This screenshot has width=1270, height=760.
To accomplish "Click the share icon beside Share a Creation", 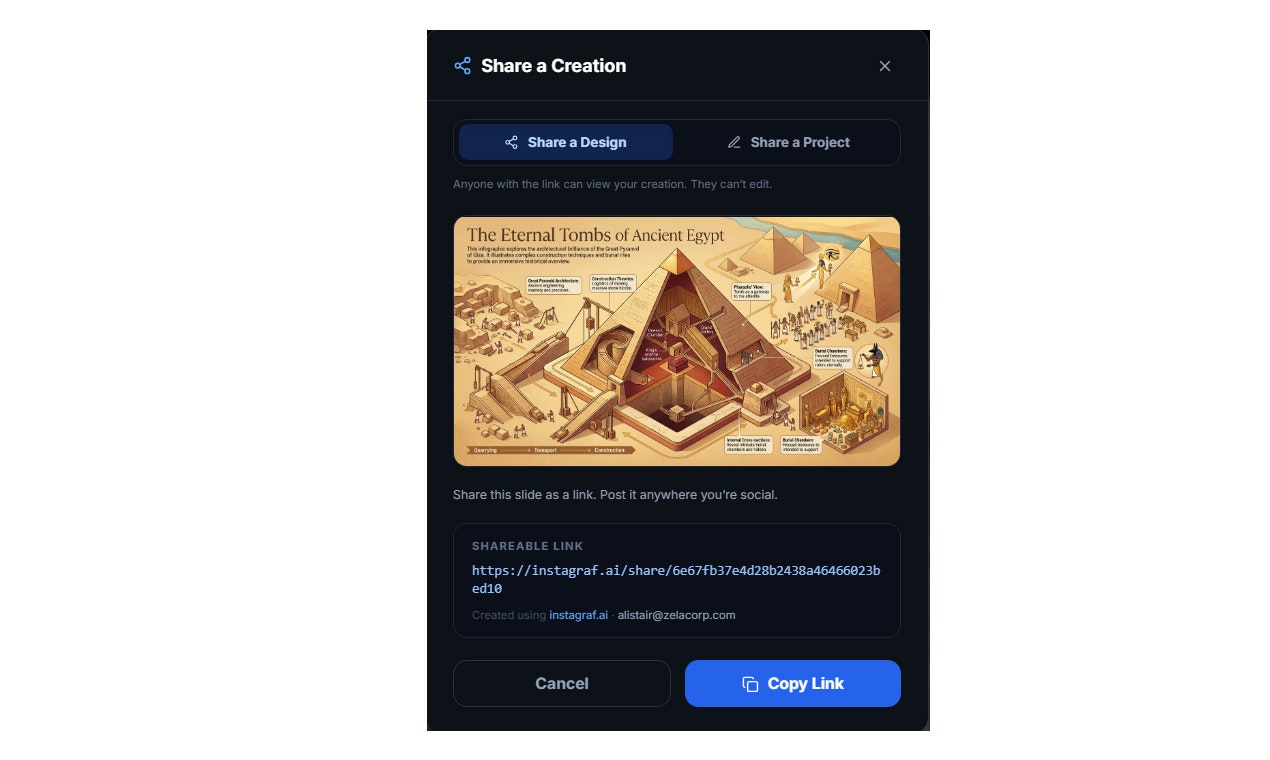I will click(462, 66).
